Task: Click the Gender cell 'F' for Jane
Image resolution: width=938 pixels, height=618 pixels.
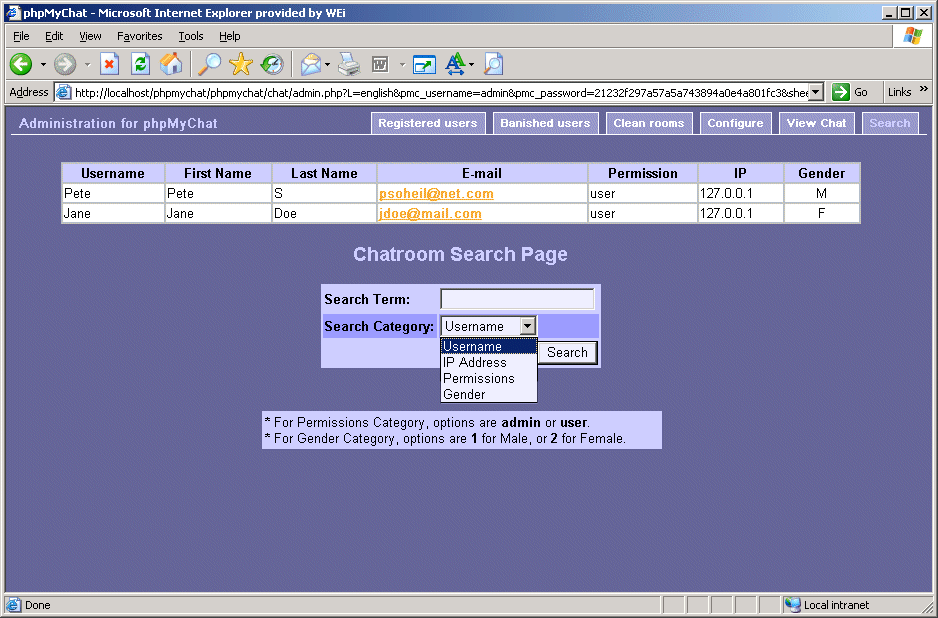Action: click(821, 214)
